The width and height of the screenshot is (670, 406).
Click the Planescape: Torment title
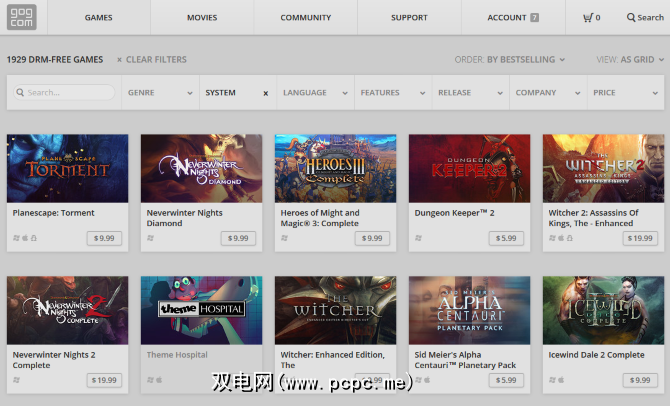pyautogui.click(x=53, y=213)
